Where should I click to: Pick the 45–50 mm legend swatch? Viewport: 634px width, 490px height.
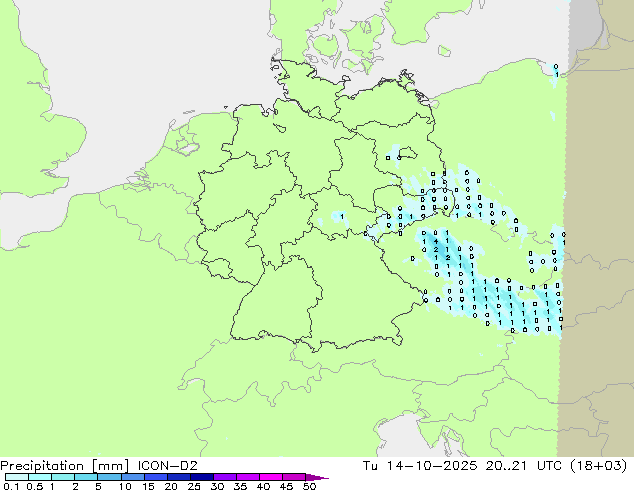(x=294, y=477)
